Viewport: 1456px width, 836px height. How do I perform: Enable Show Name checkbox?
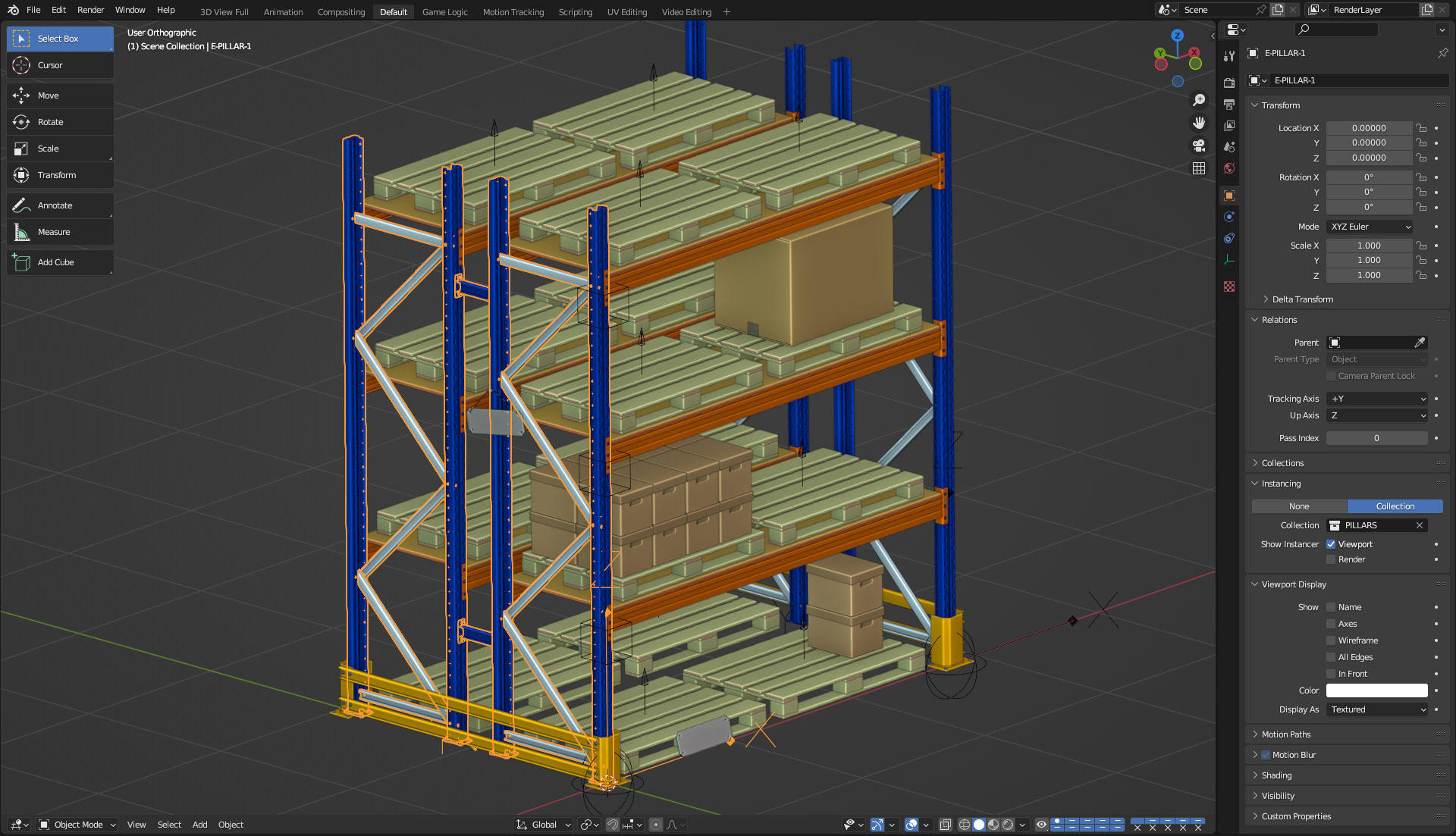(1331, 607)
